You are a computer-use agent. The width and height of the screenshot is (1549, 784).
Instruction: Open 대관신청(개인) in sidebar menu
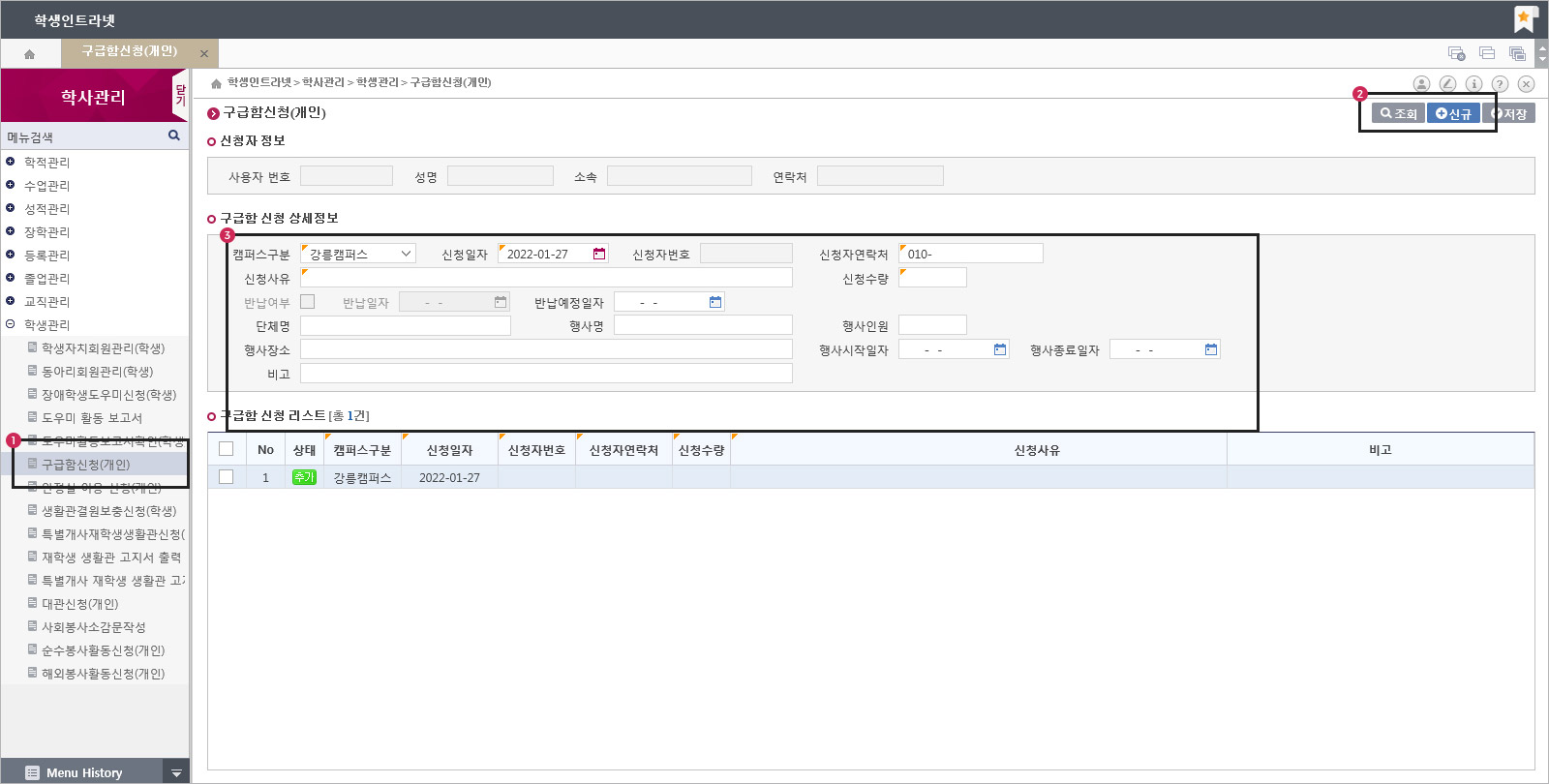79,604
